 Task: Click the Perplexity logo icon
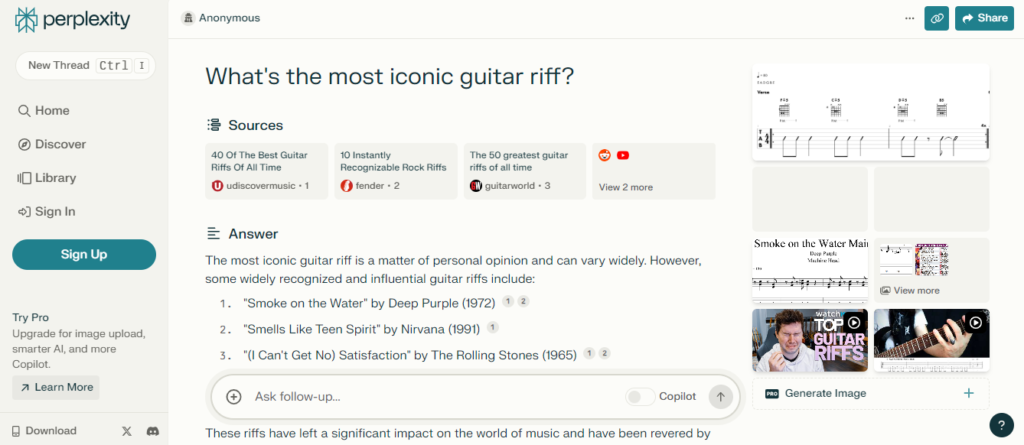(26, 19)
